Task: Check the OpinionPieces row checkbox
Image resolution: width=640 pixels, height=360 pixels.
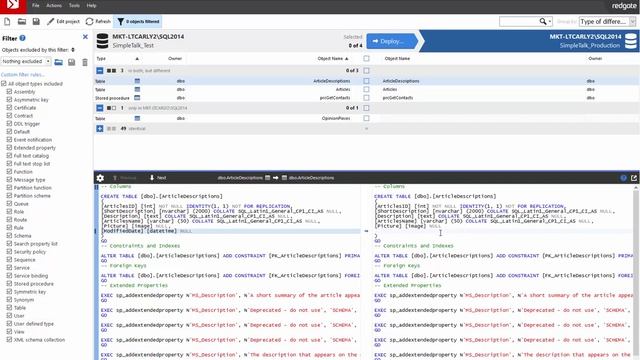Action: (367, 118)
